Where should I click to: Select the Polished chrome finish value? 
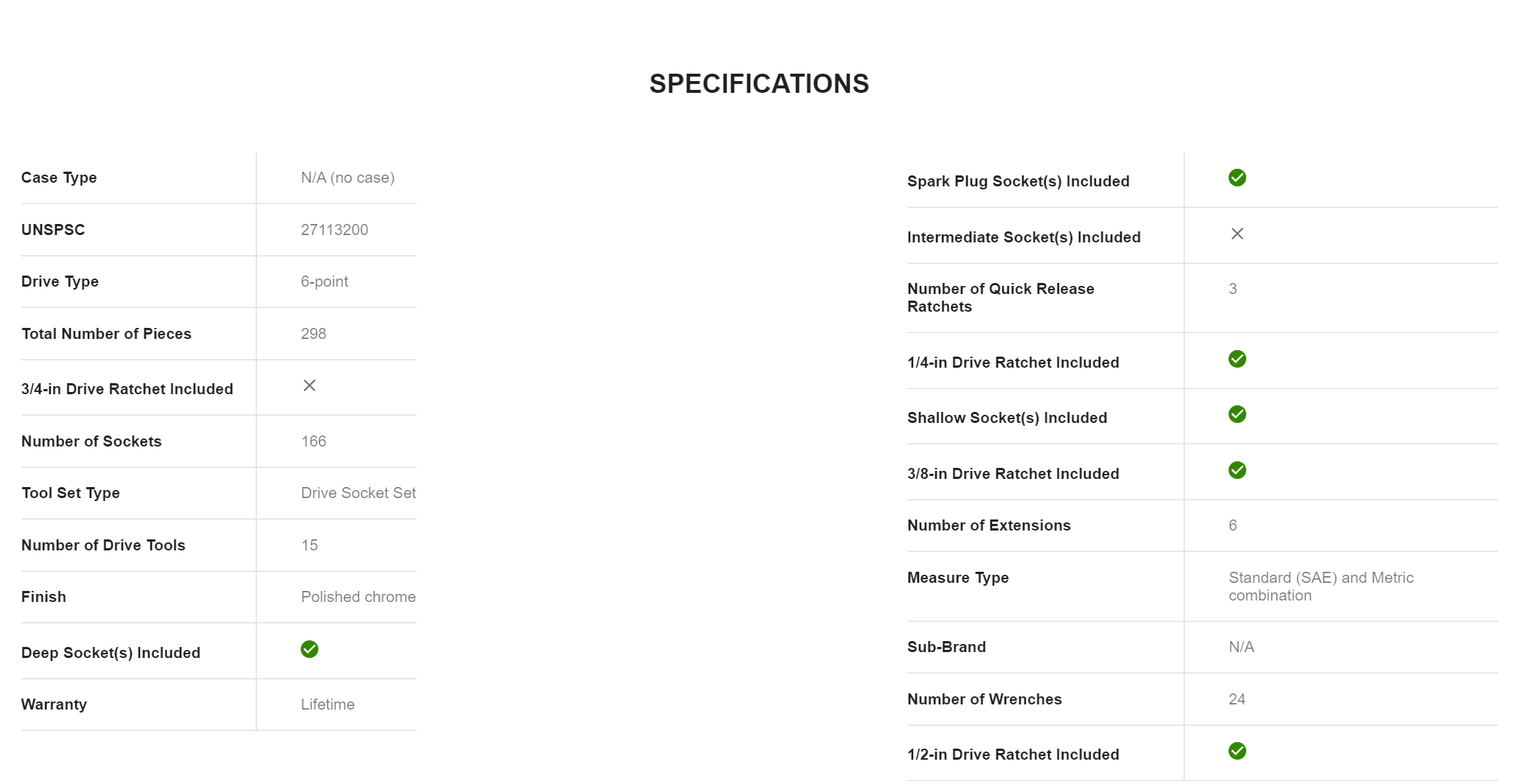coord(358,597)
